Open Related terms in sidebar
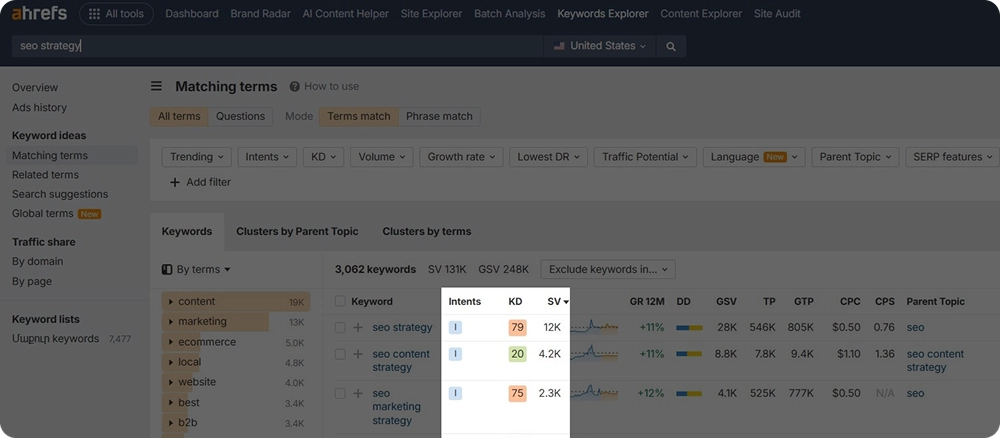Screen dimensions: 1000x438 click(x=45, y=175)
